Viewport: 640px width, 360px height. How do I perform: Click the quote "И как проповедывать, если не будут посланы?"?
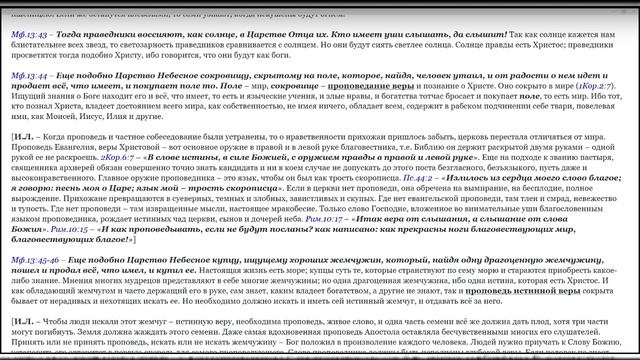click(207, 229)
